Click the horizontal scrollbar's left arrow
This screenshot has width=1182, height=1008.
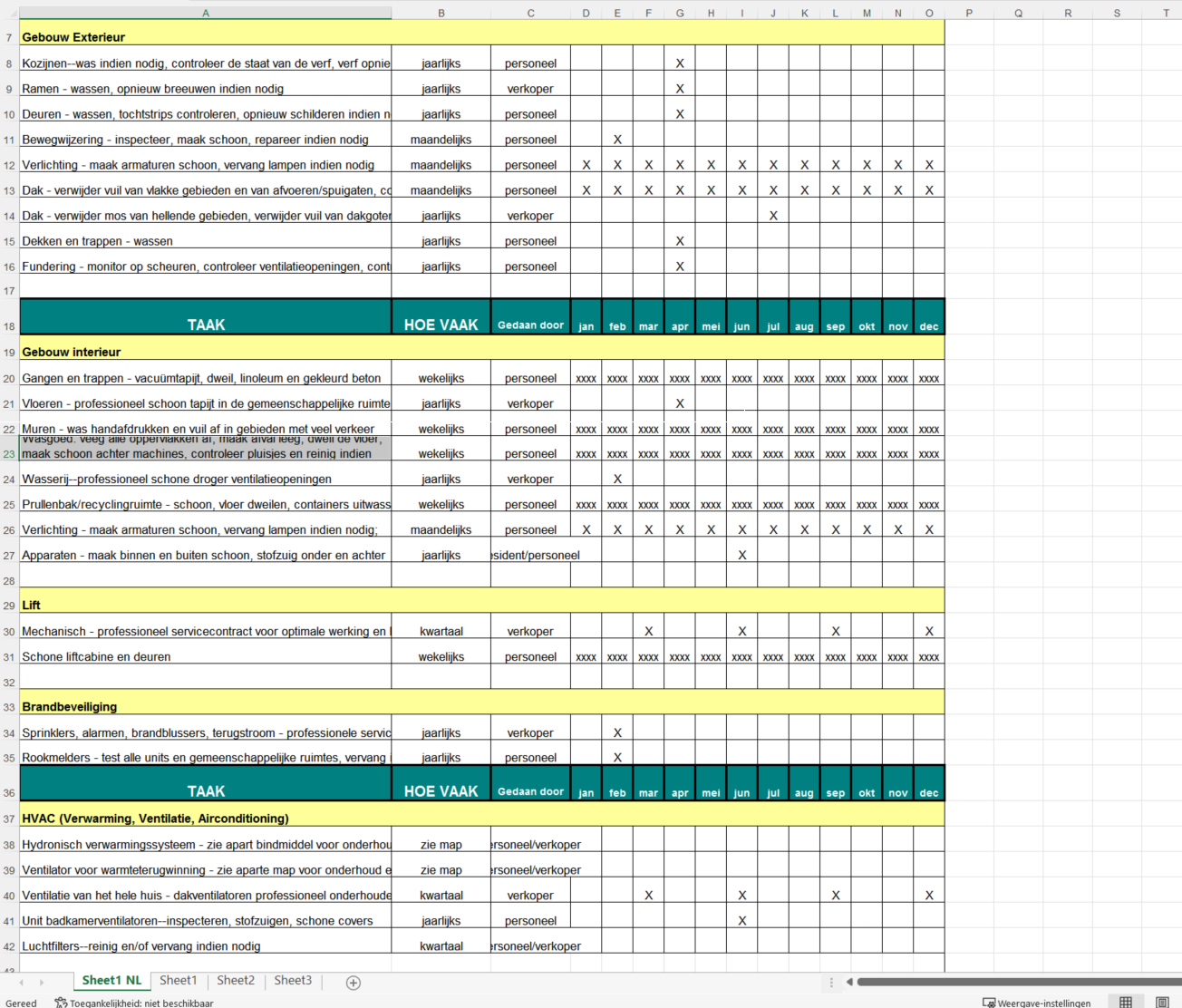click(848, 982)
